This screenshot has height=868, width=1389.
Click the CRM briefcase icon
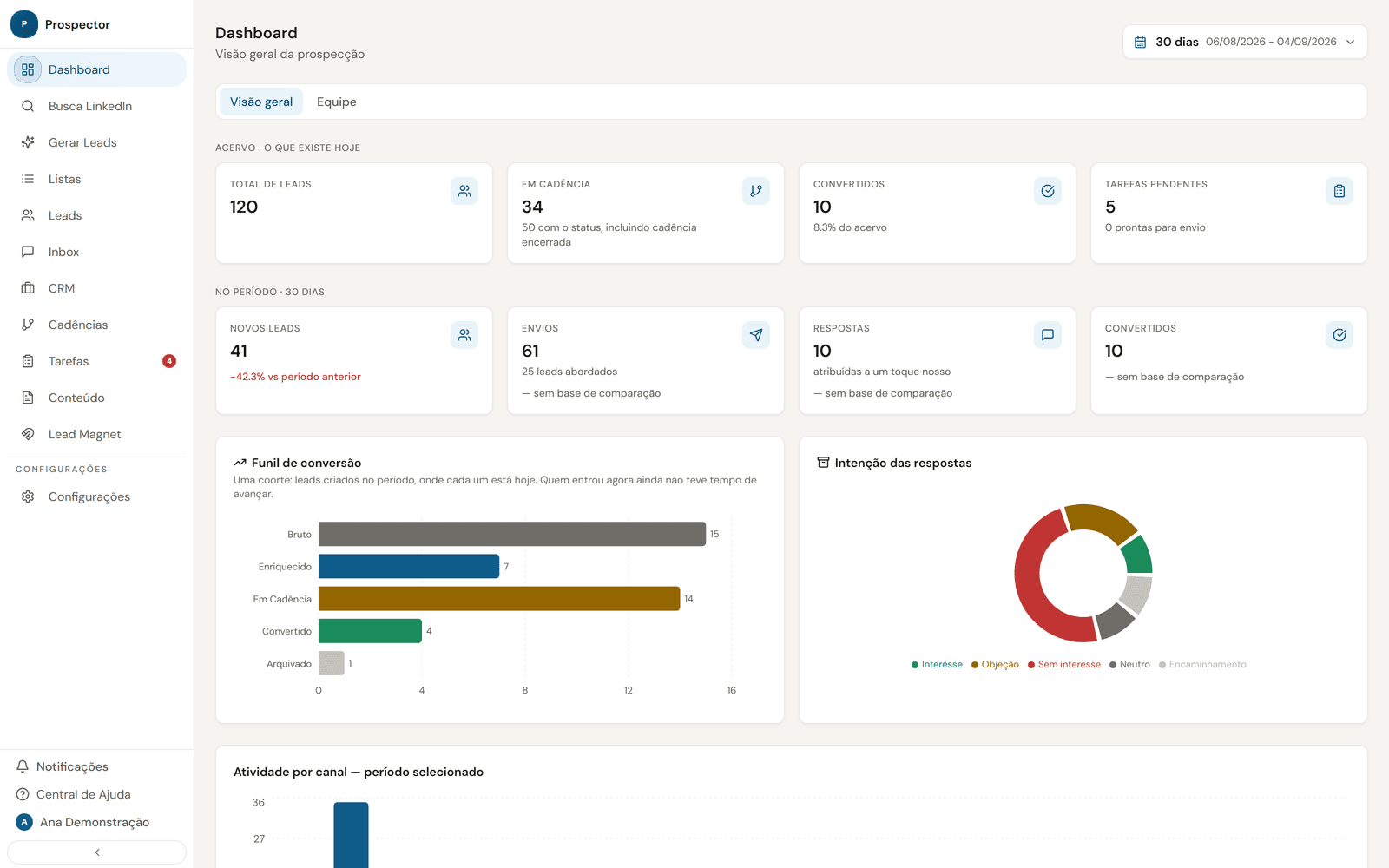coord(28,288)
